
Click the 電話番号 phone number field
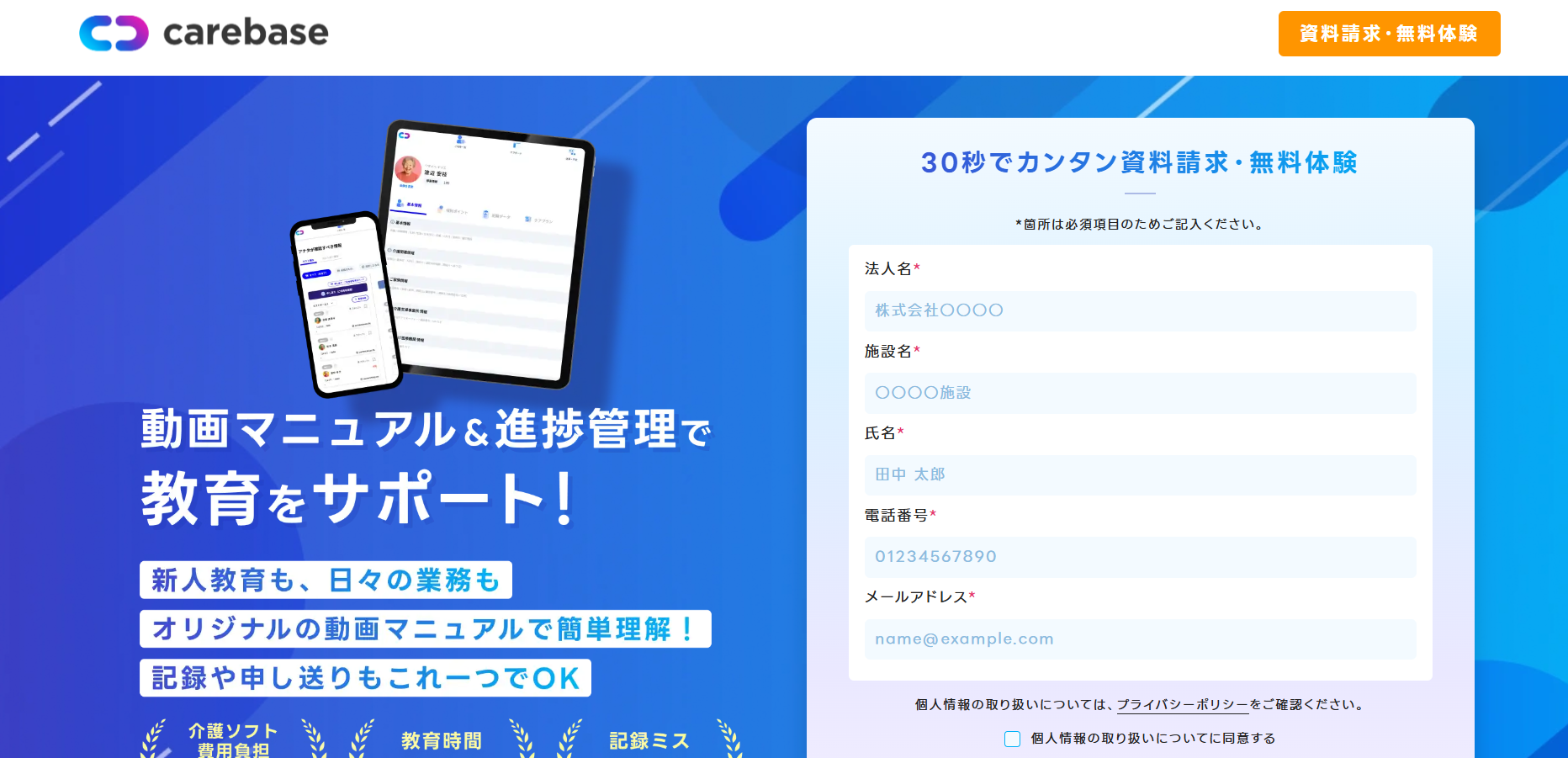(x=1140, y=557)
